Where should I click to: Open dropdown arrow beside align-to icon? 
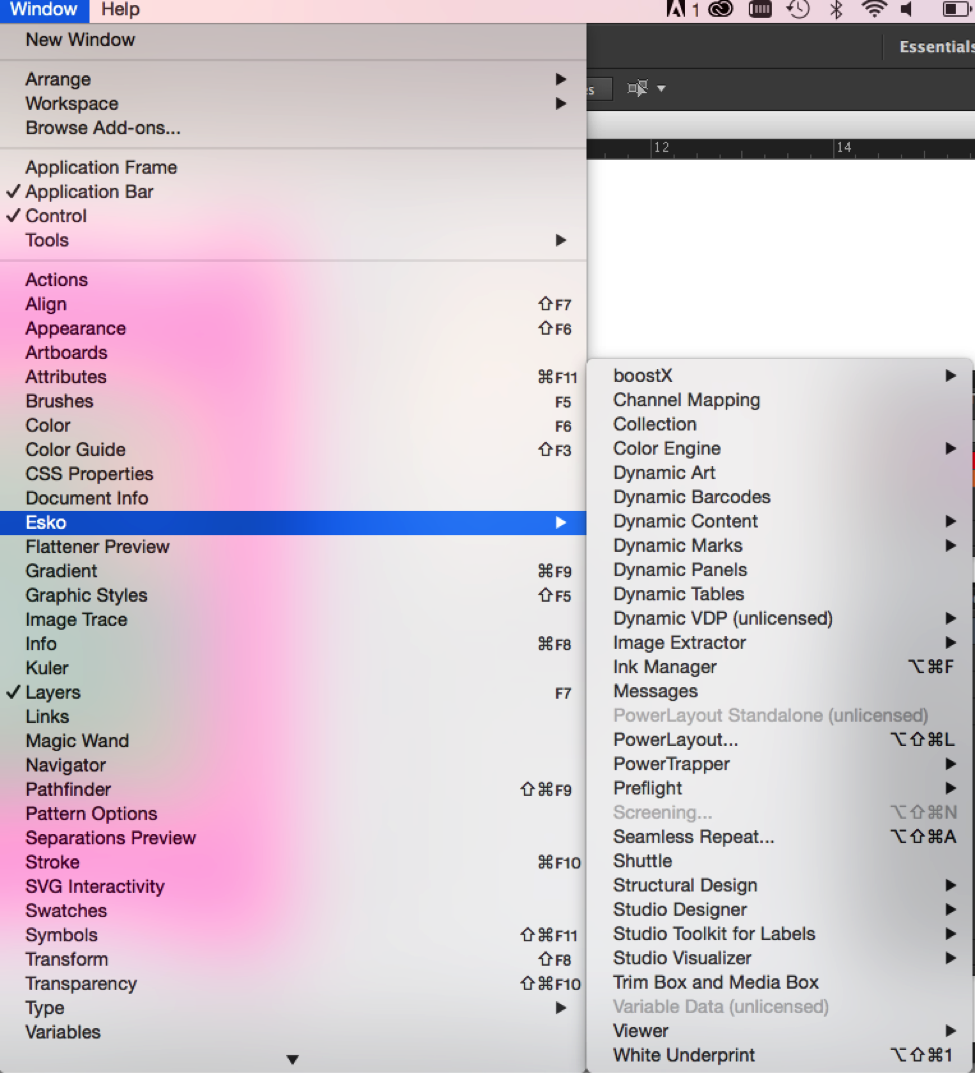pyautogui.click(x=661, y=88)
